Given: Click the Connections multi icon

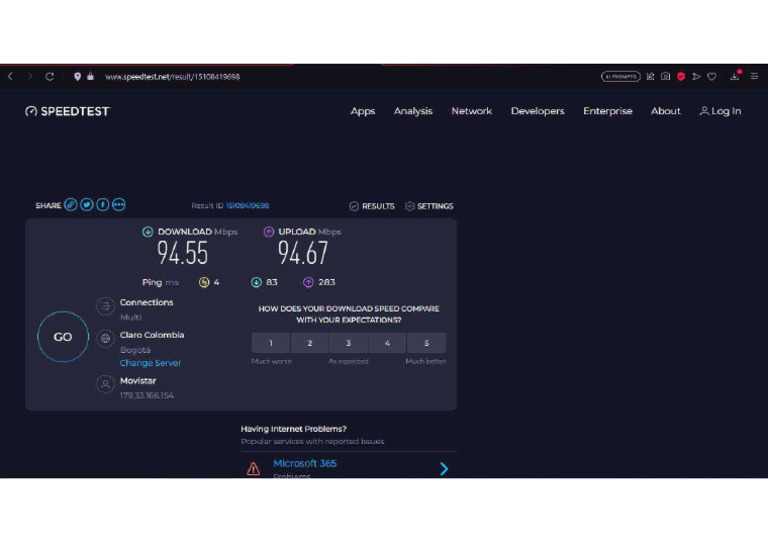Looking at the screenshot, I should click(105, 308).
